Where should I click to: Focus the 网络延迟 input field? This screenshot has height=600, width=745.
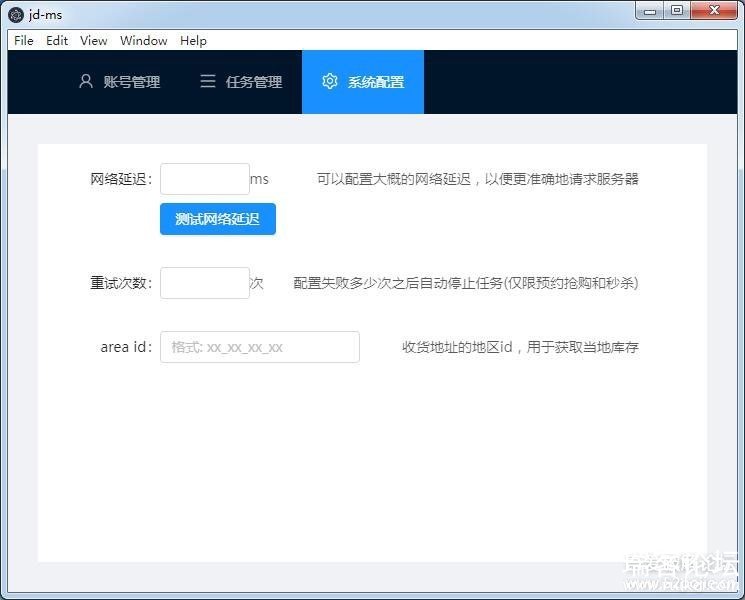(x=205, y=179)
